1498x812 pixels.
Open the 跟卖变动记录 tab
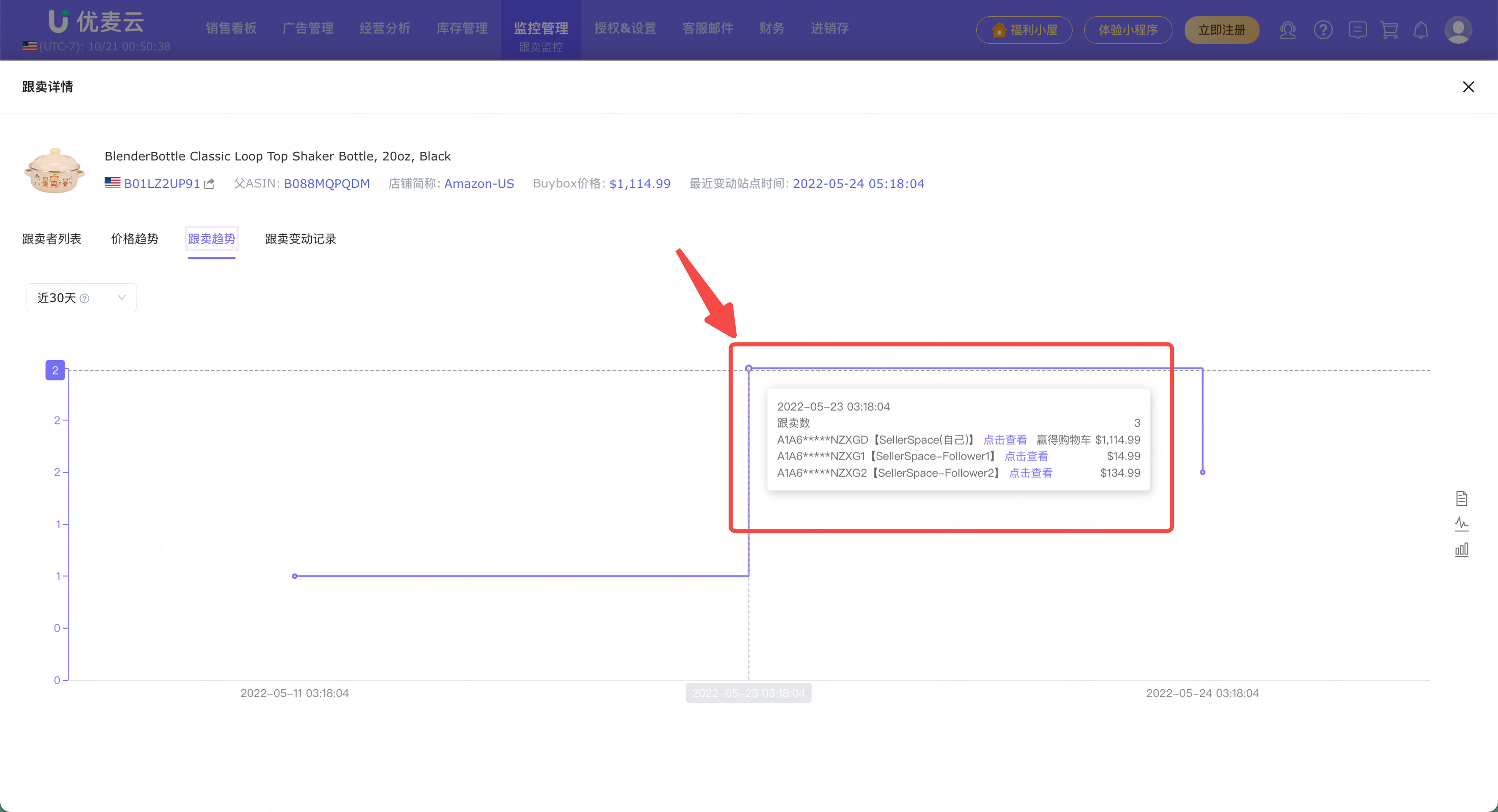tap(300, 239)
